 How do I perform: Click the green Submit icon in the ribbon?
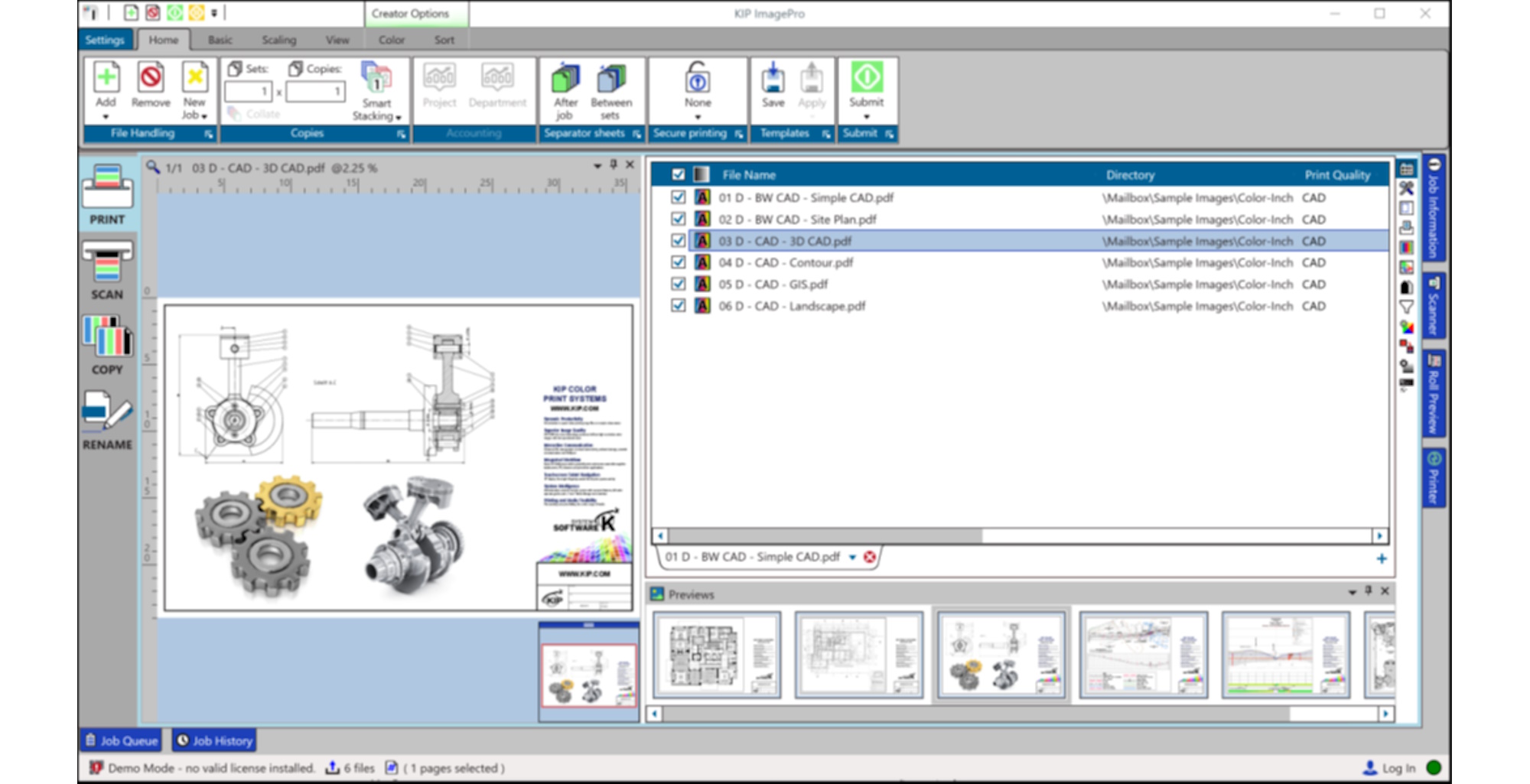point(866,77)
